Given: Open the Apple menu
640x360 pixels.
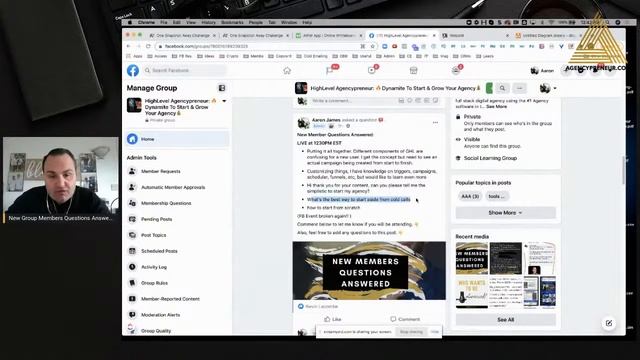Looking at the screenshot, I should 130,22.
